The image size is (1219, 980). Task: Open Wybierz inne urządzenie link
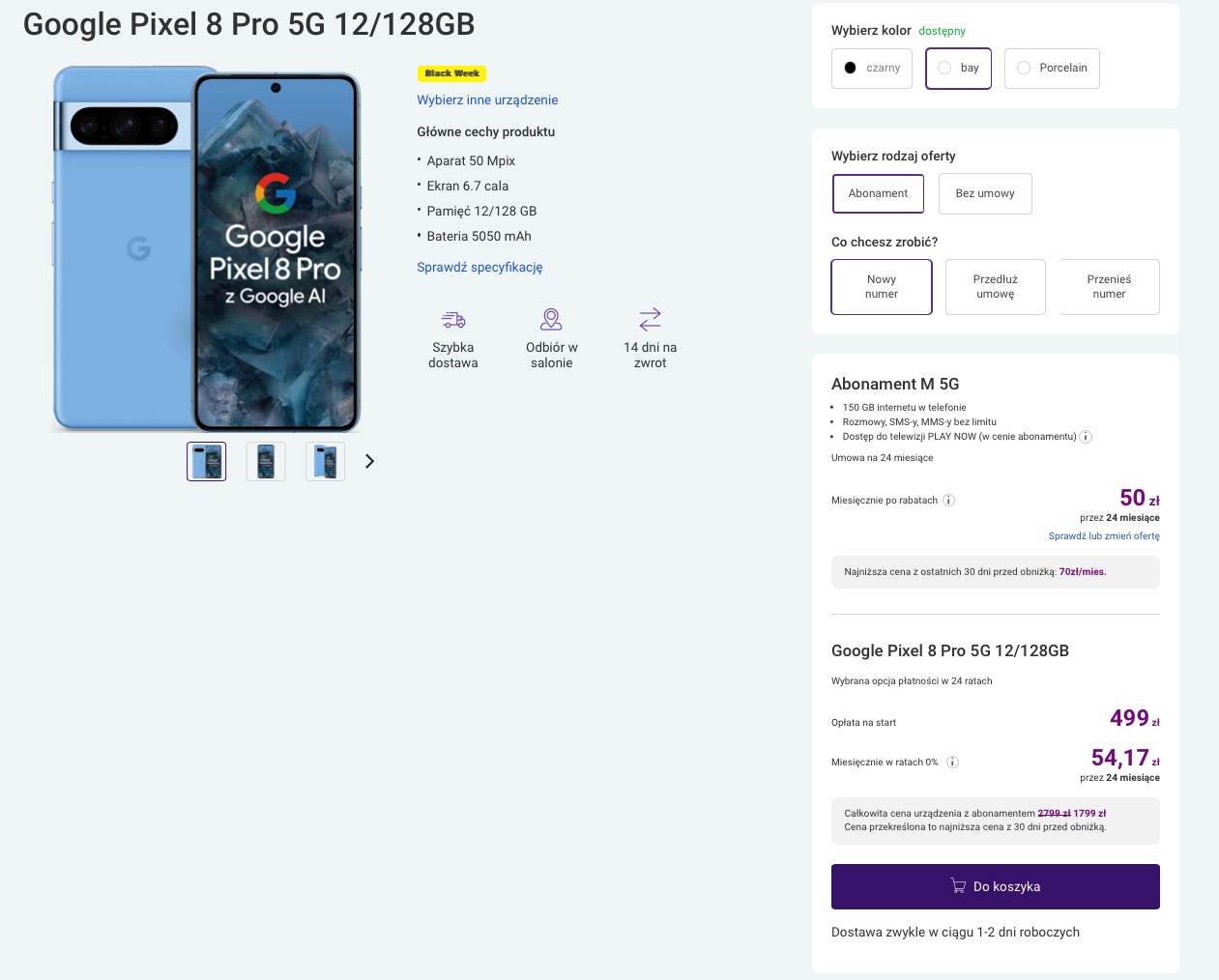pos(487,100)
